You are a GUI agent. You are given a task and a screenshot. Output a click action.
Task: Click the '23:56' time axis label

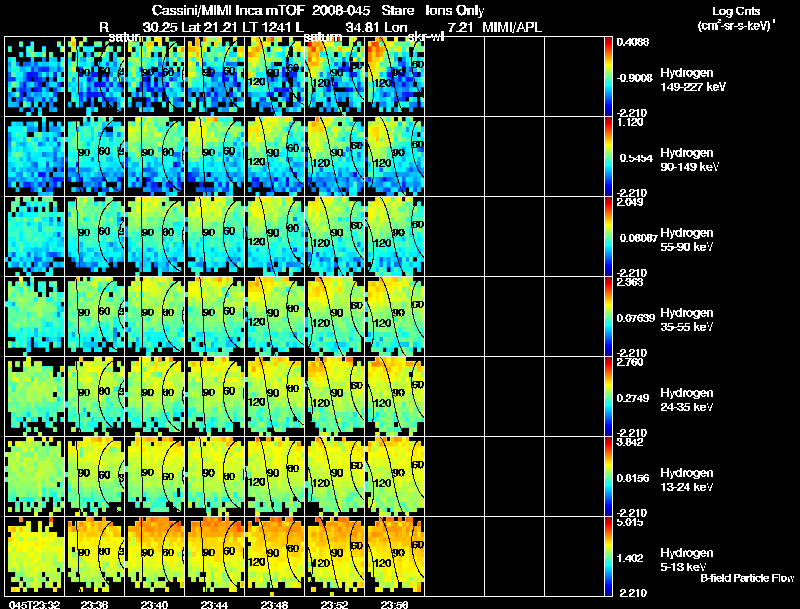point(394,605)
